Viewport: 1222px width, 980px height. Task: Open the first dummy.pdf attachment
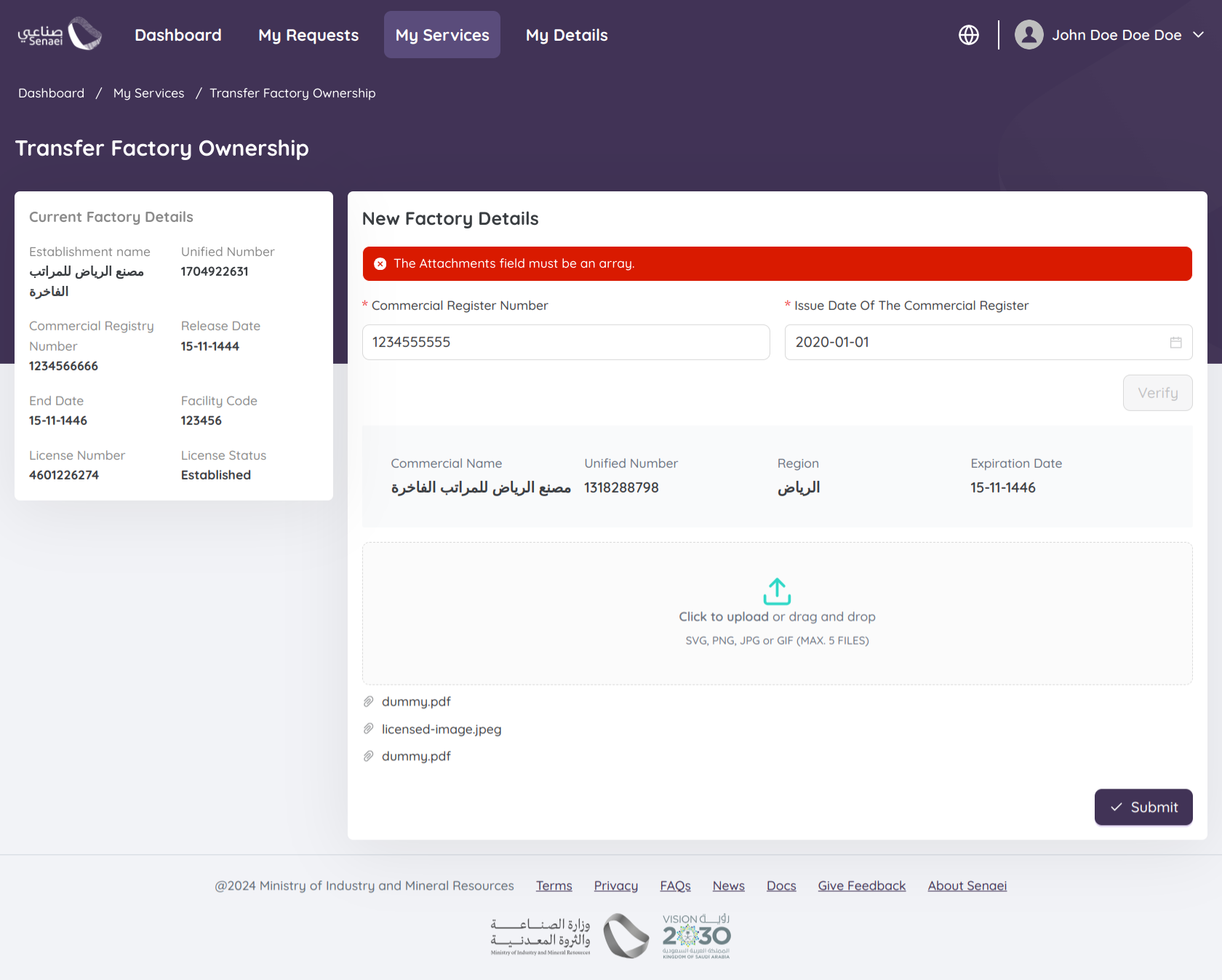(416, 701)
